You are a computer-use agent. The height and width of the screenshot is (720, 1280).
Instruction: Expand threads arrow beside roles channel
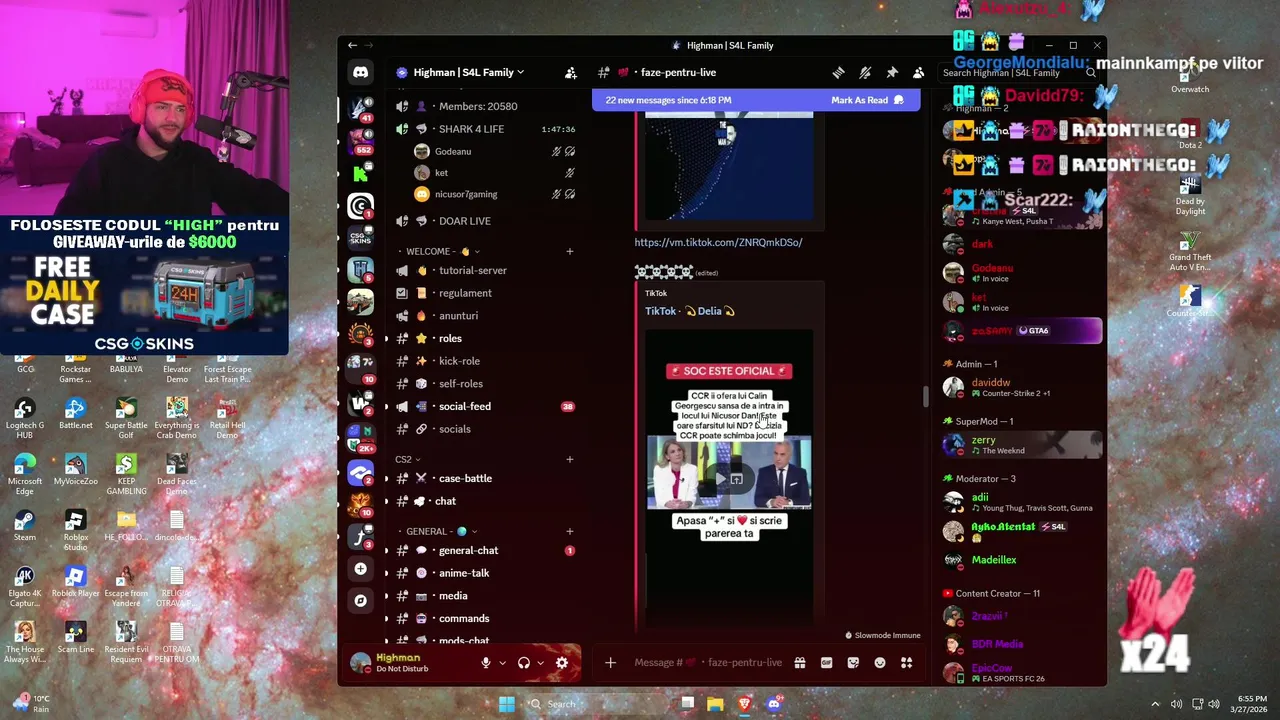[x=387, y=338]
